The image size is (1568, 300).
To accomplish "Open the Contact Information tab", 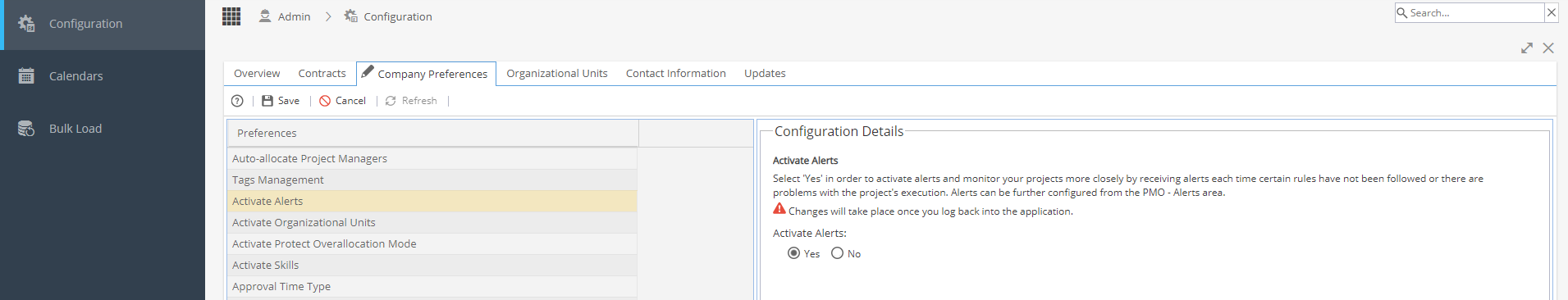I will pyautogui.click(x=676, y=73).
